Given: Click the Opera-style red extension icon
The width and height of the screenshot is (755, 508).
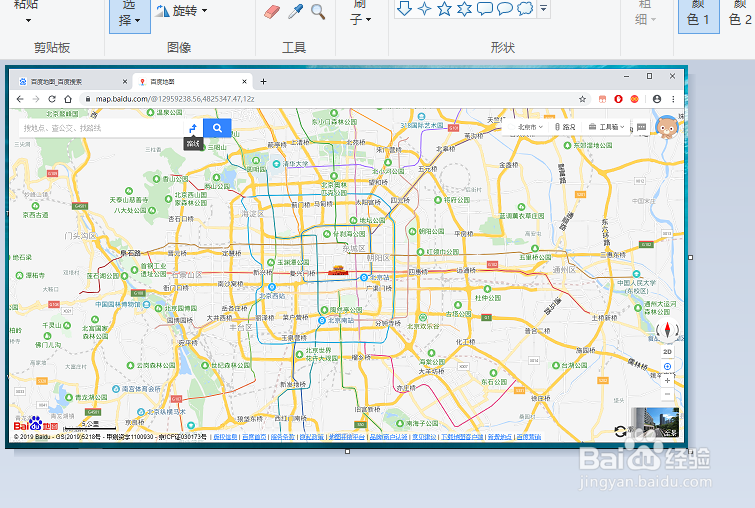Looking at the screenshot, I should tap(618, 99).
